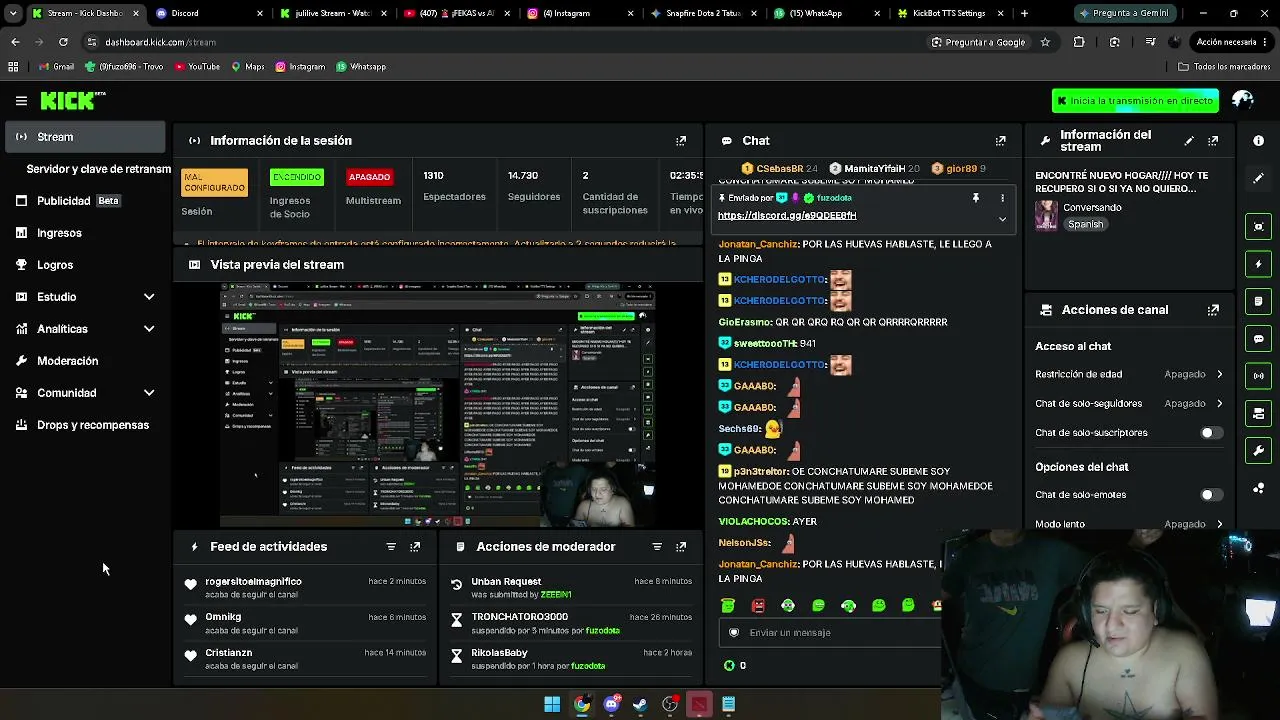Image resolution: width=1280 pixels, height=720 pixels.
Task: Unpin the pinned chat message
Action: [x=976, y=198]
